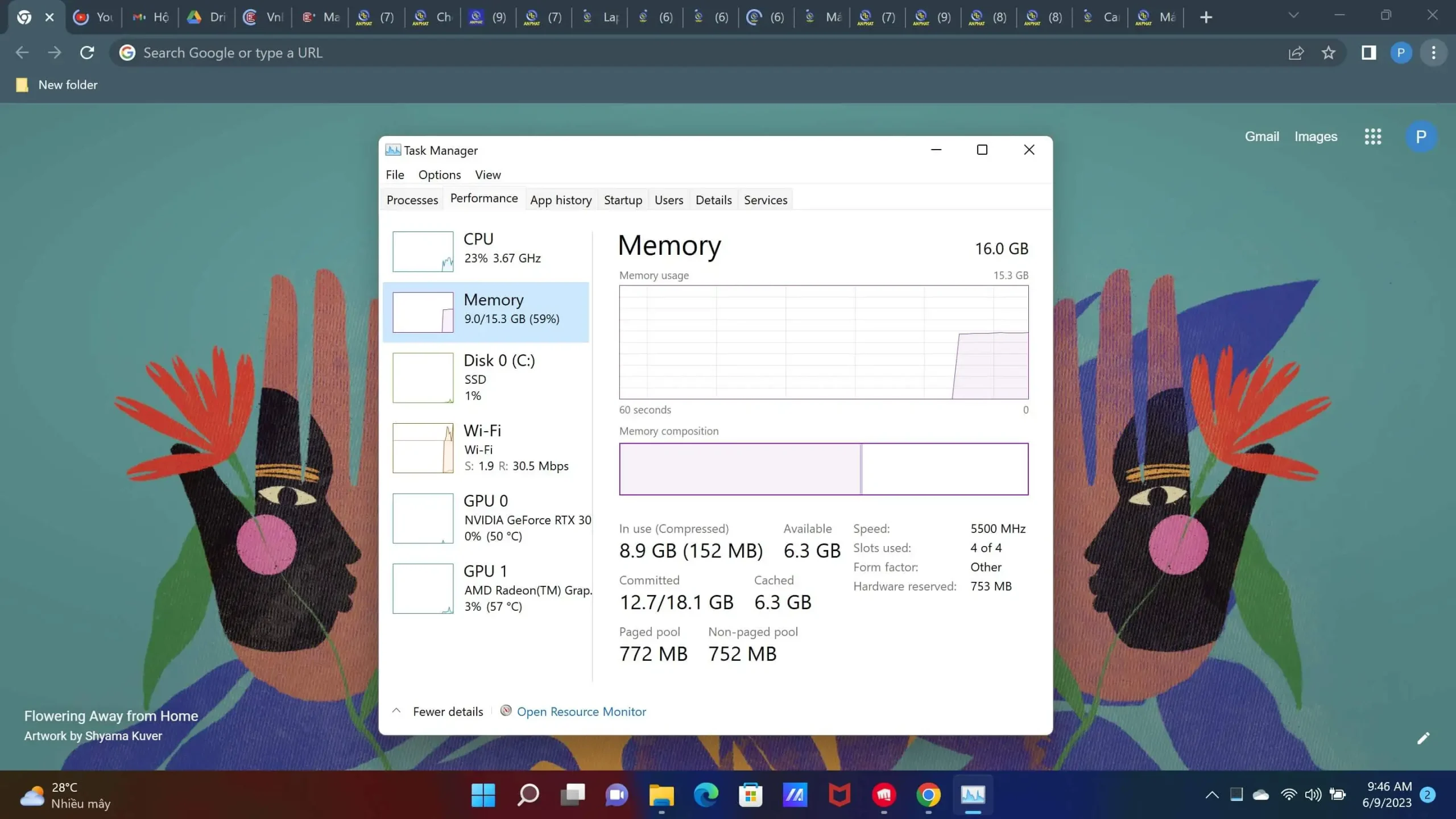Switch to the Processes tab
The image size is (1456, 819).
click(x=412, y=200)
